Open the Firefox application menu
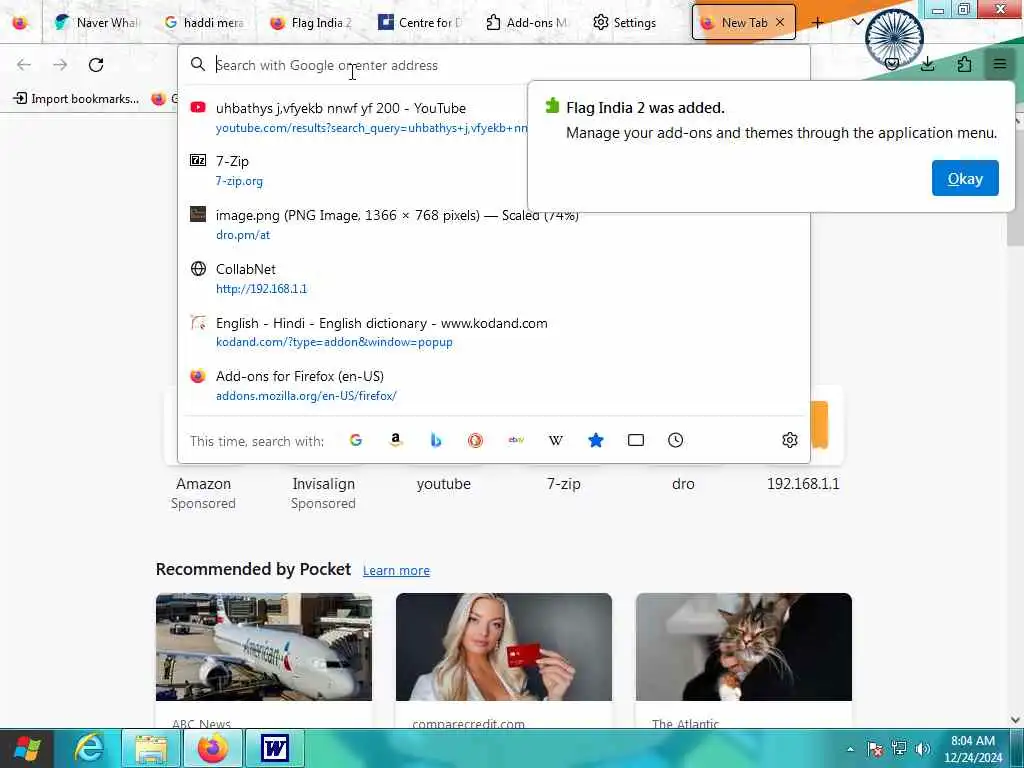Screen dimensions: 1024x768 coord(999,64)
